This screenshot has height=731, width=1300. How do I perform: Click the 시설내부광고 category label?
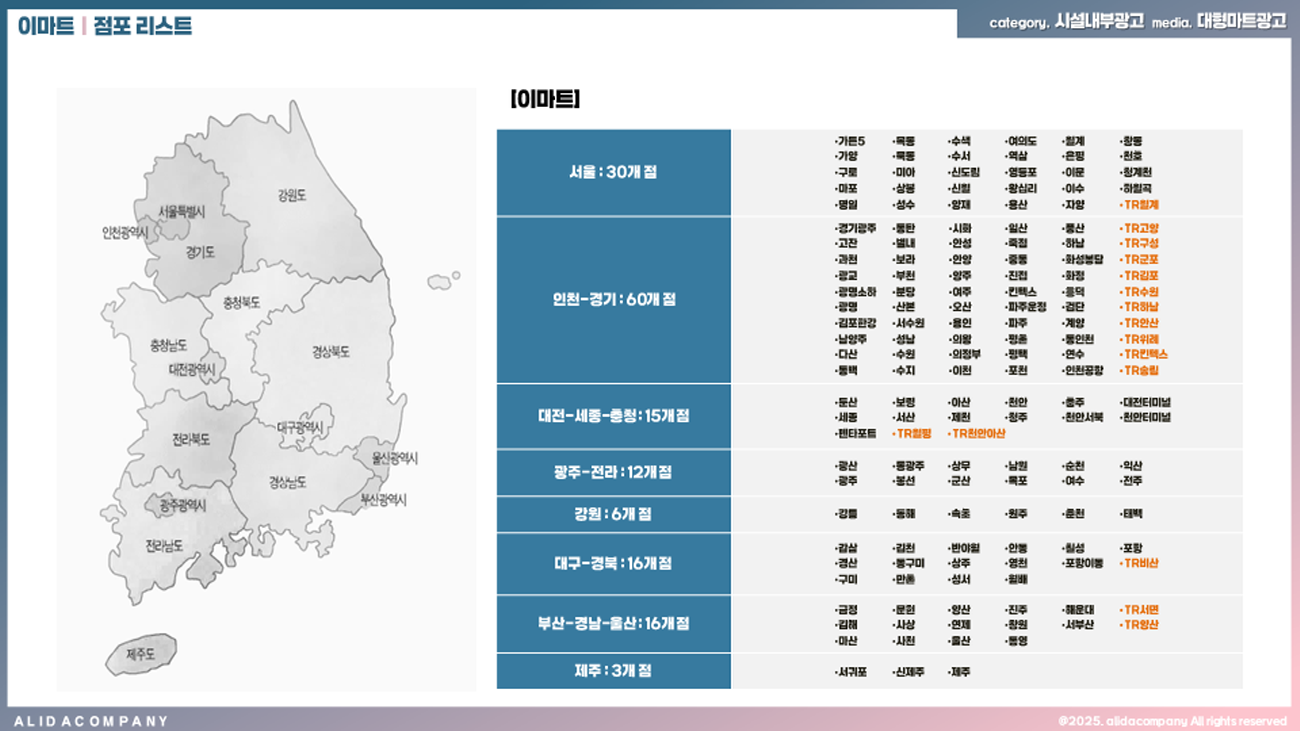1099,21
